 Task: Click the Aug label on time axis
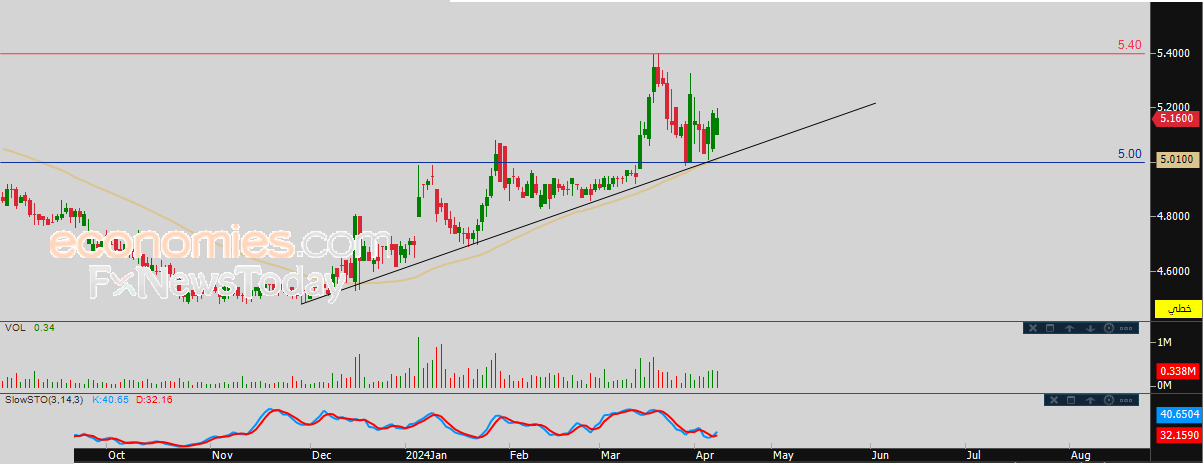pos(1080,455)
